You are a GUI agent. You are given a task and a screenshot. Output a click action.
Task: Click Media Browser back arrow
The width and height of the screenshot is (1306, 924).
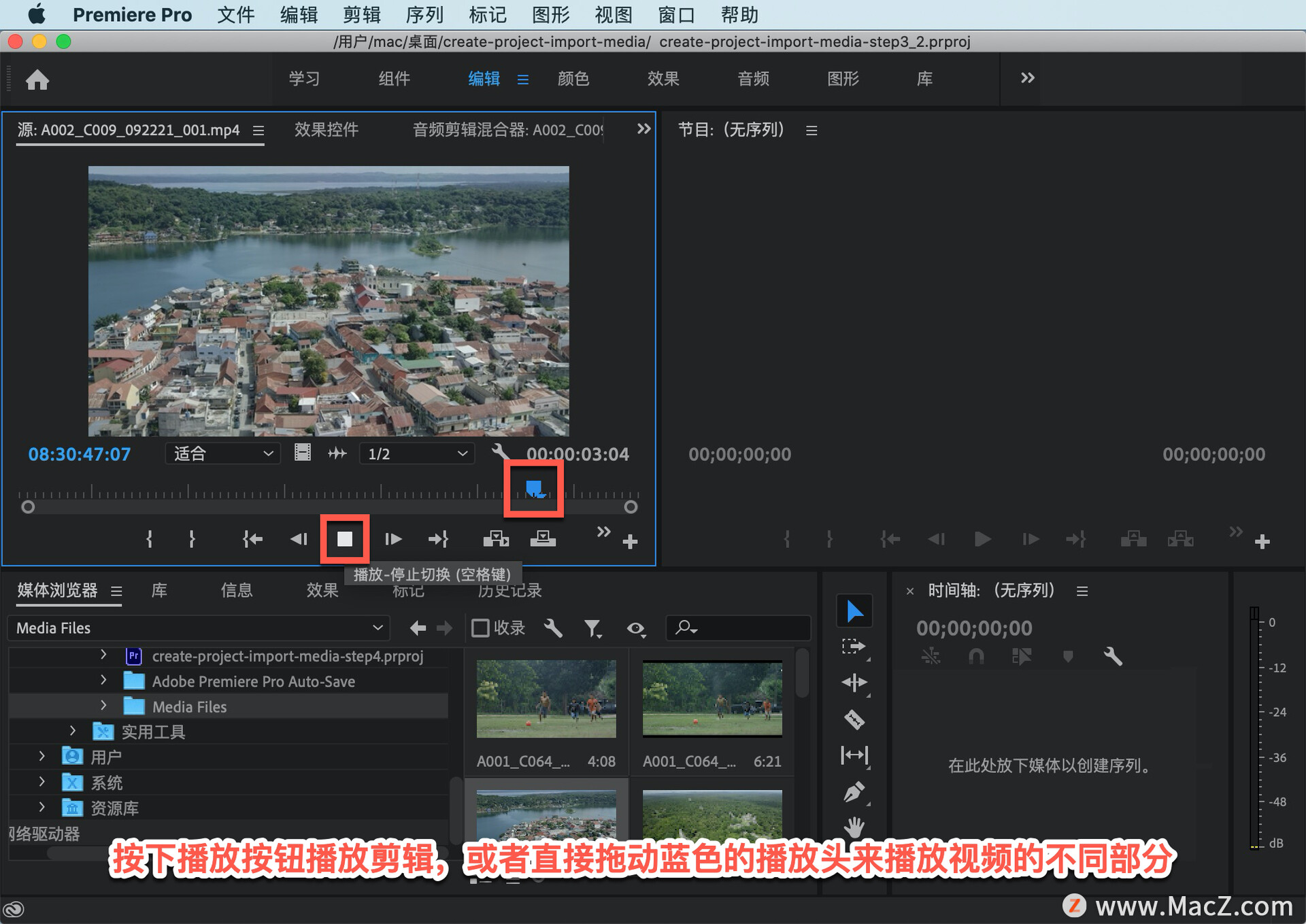(x=418, y=628)
